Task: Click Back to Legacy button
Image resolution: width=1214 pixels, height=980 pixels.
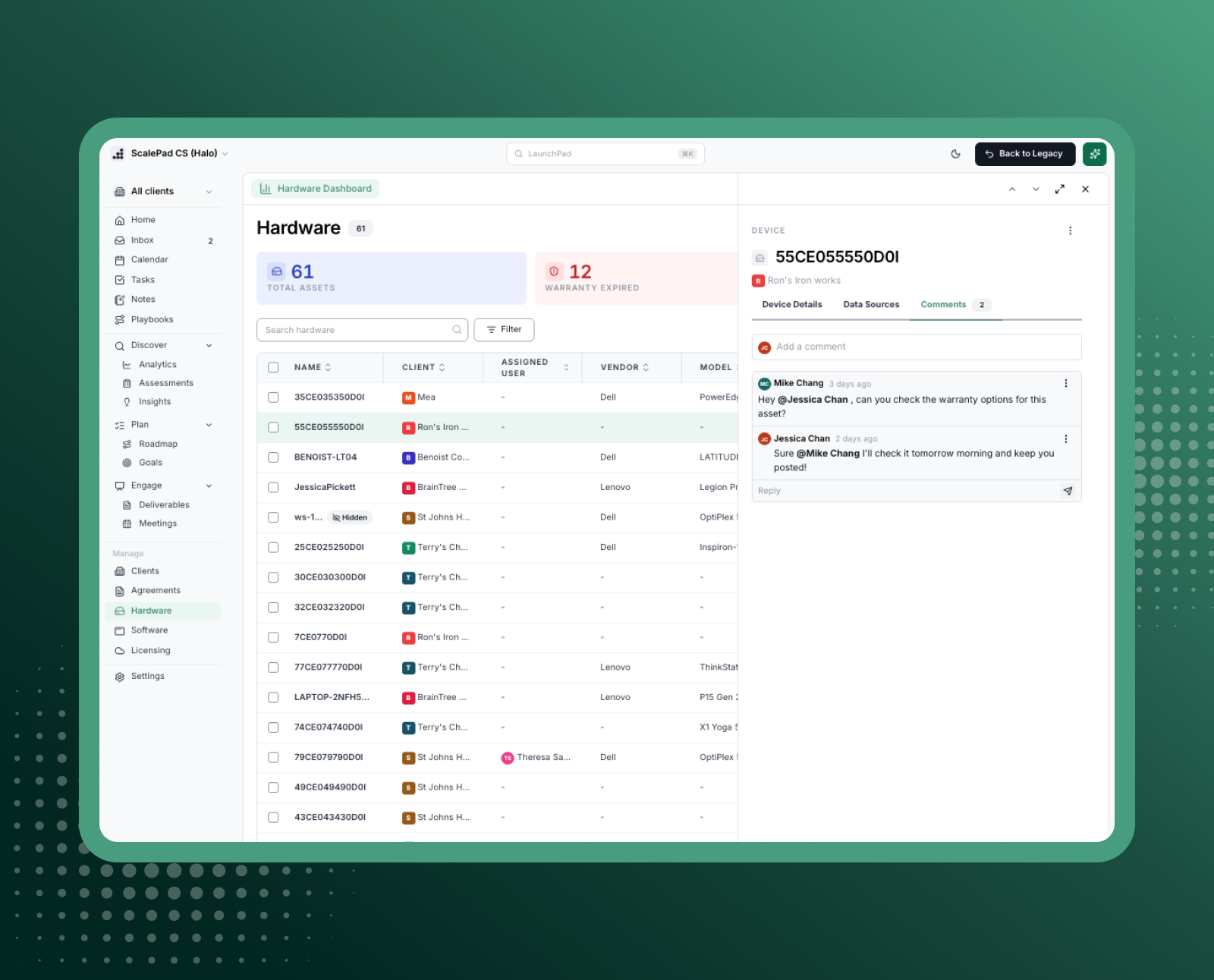Action: (x=1025, y=154)
